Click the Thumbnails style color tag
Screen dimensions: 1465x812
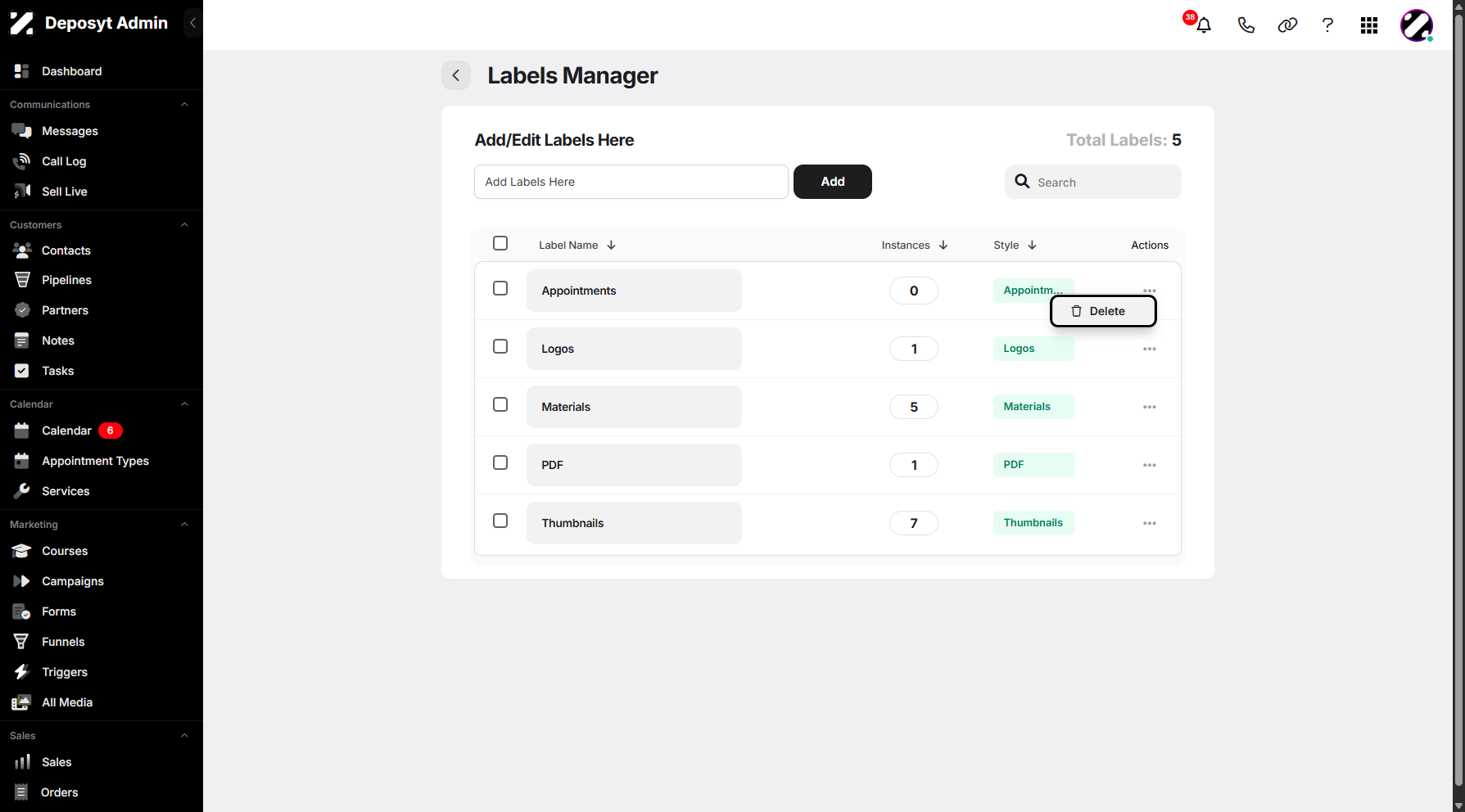[1033, 523]
